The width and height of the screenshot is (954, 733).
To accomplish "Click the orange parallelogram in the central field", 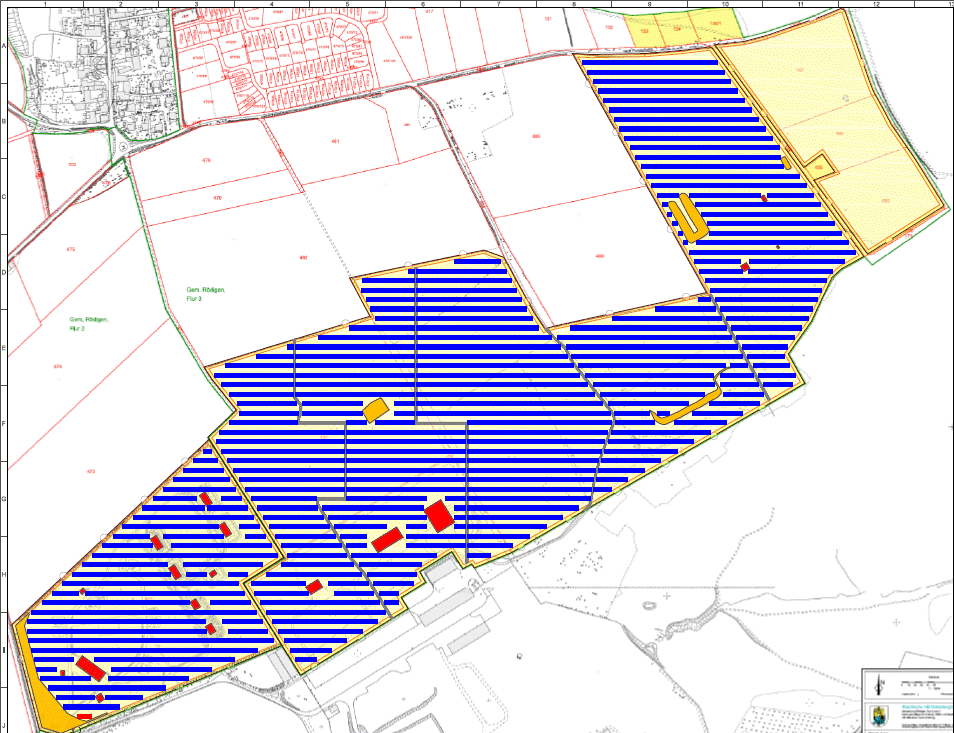I will (375, 410).
